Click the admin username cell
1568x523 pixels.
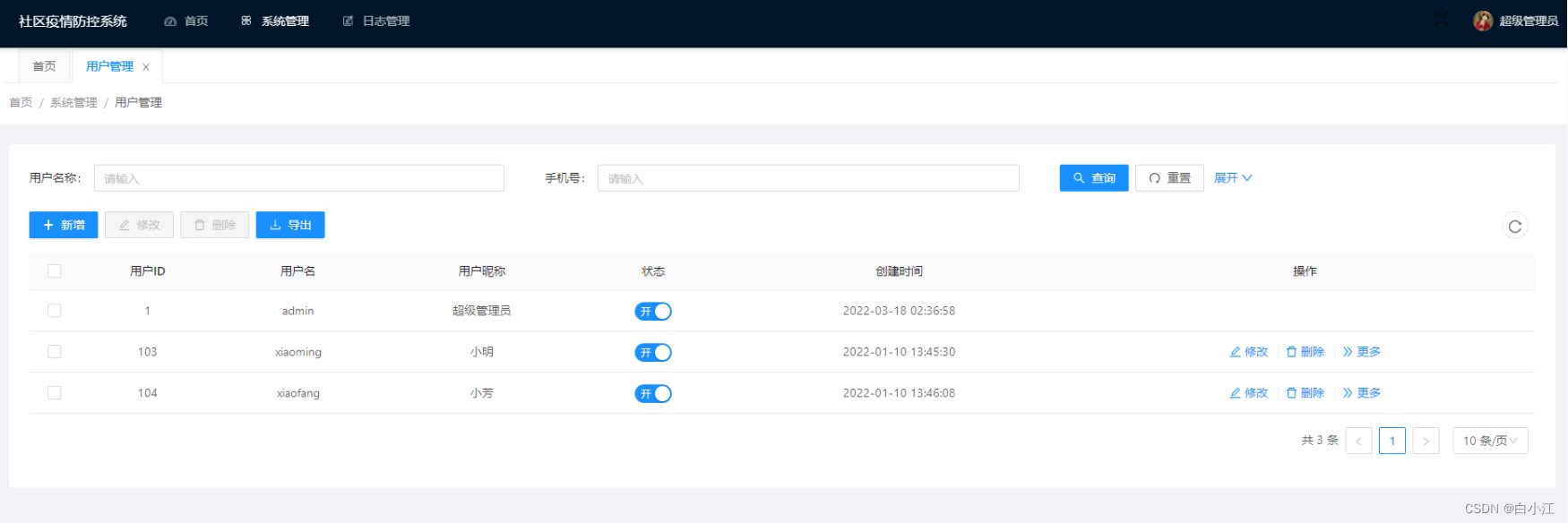298,311
